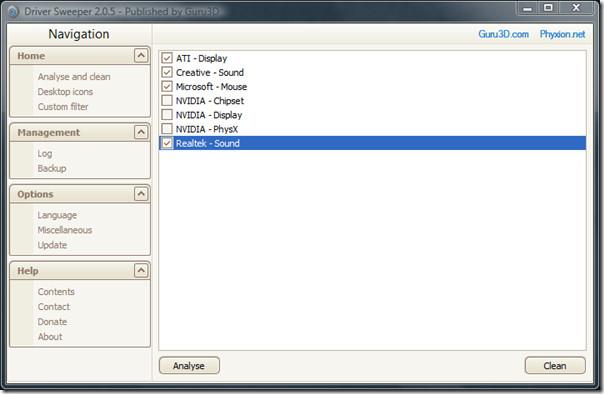Viewport: 604px width, 394px height.
Task: Maximize the Driver Sweeper window
Action: 548,8
